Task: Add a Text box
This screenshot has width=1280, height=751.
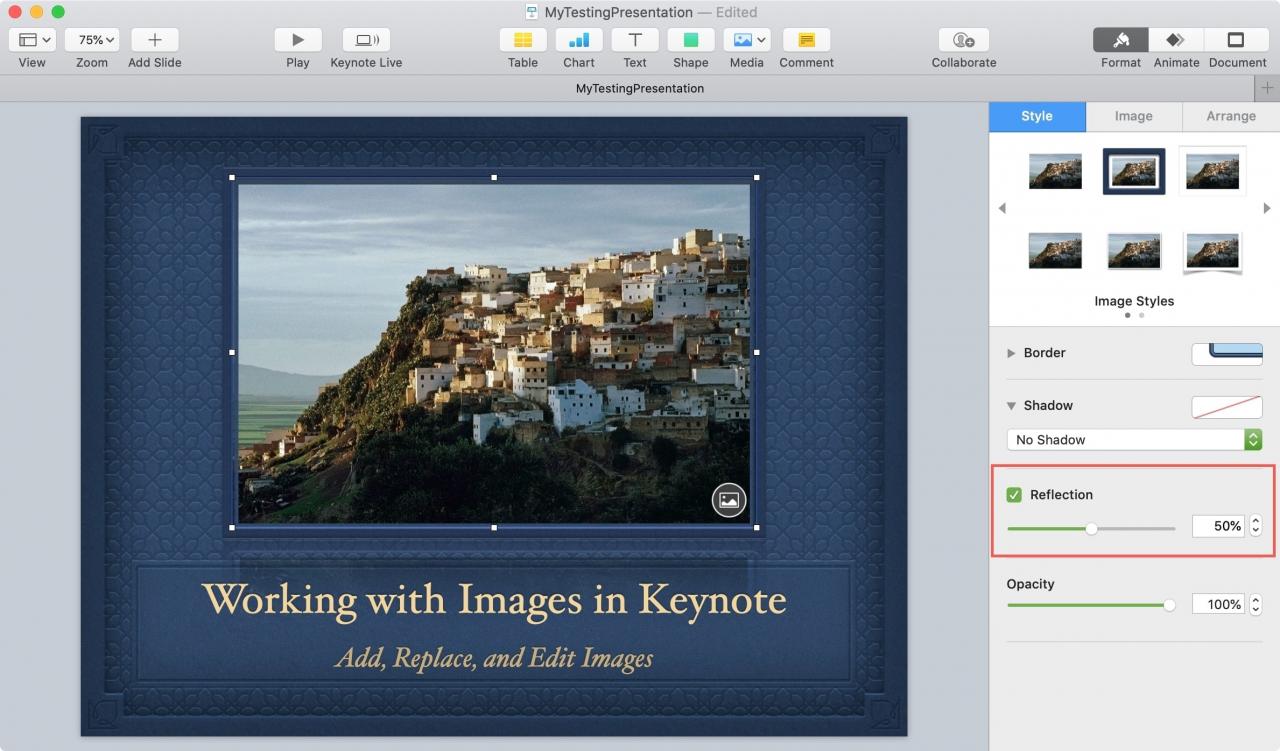Action: coord(635,40)
